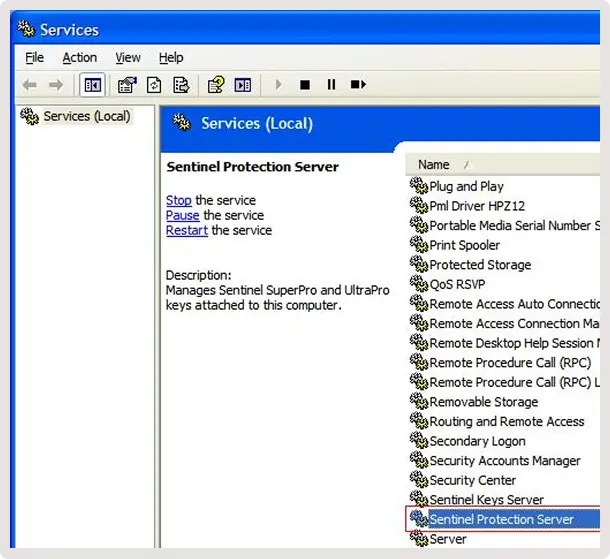The image size is (610, 559).
Task: Click gear icon beside Secondary Logon
Action: [419, 440]
